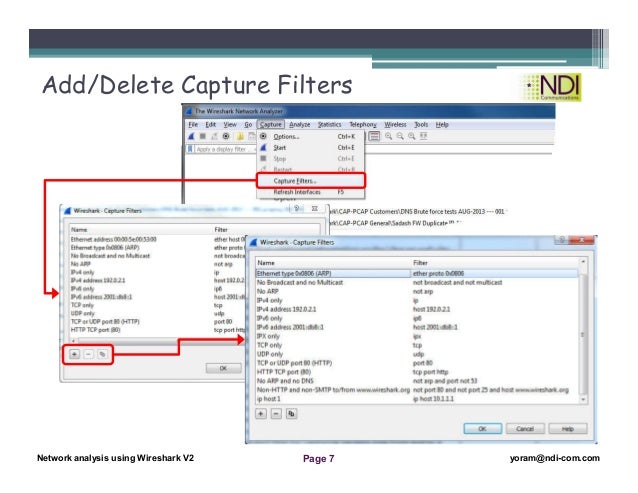638x493 pixels.
Task: Choose Refresh Interfaces from the Capture menu
Action: click(310, 192)
